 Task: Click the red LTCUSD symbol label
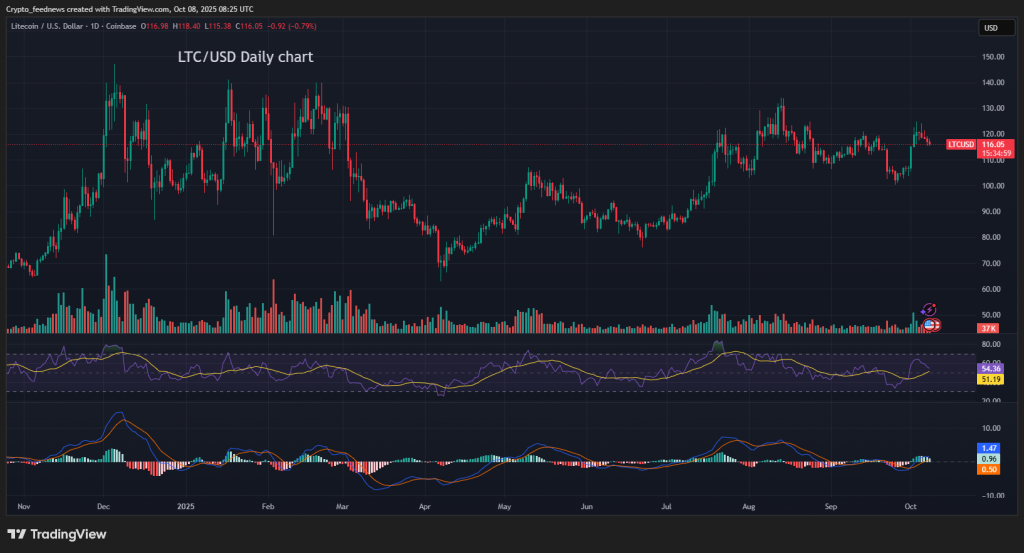pos(961,145)
